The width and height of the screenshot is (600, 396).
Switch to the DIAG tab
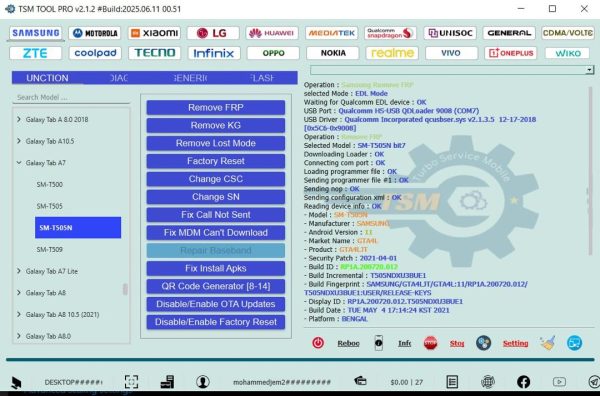119,78
